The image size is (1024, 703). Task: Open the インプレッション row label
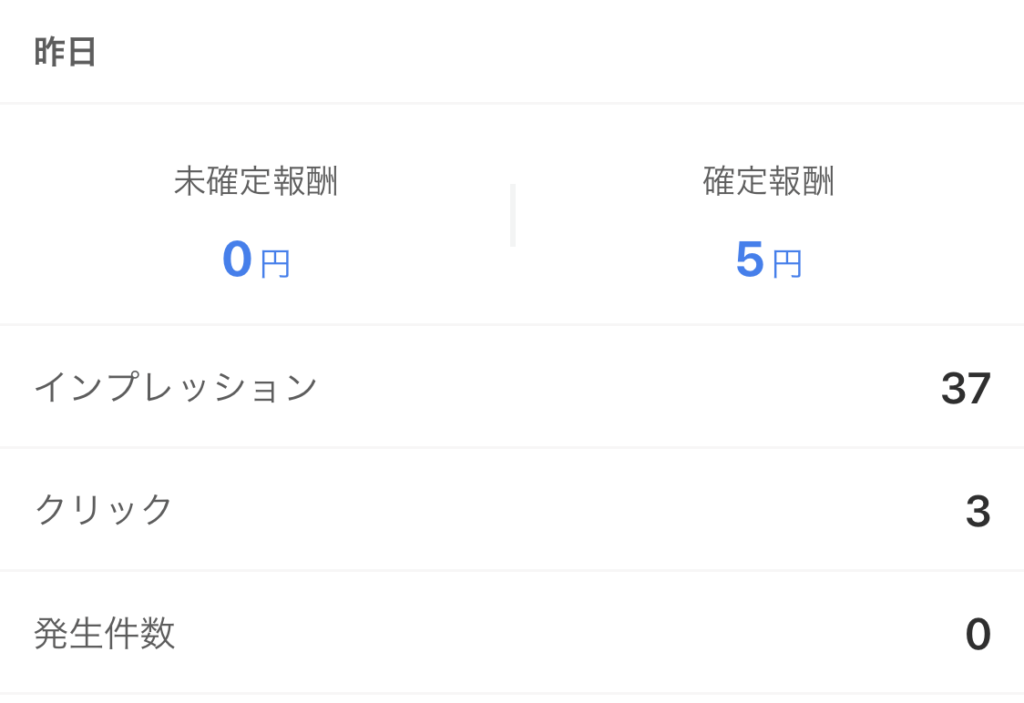point(176,387)
